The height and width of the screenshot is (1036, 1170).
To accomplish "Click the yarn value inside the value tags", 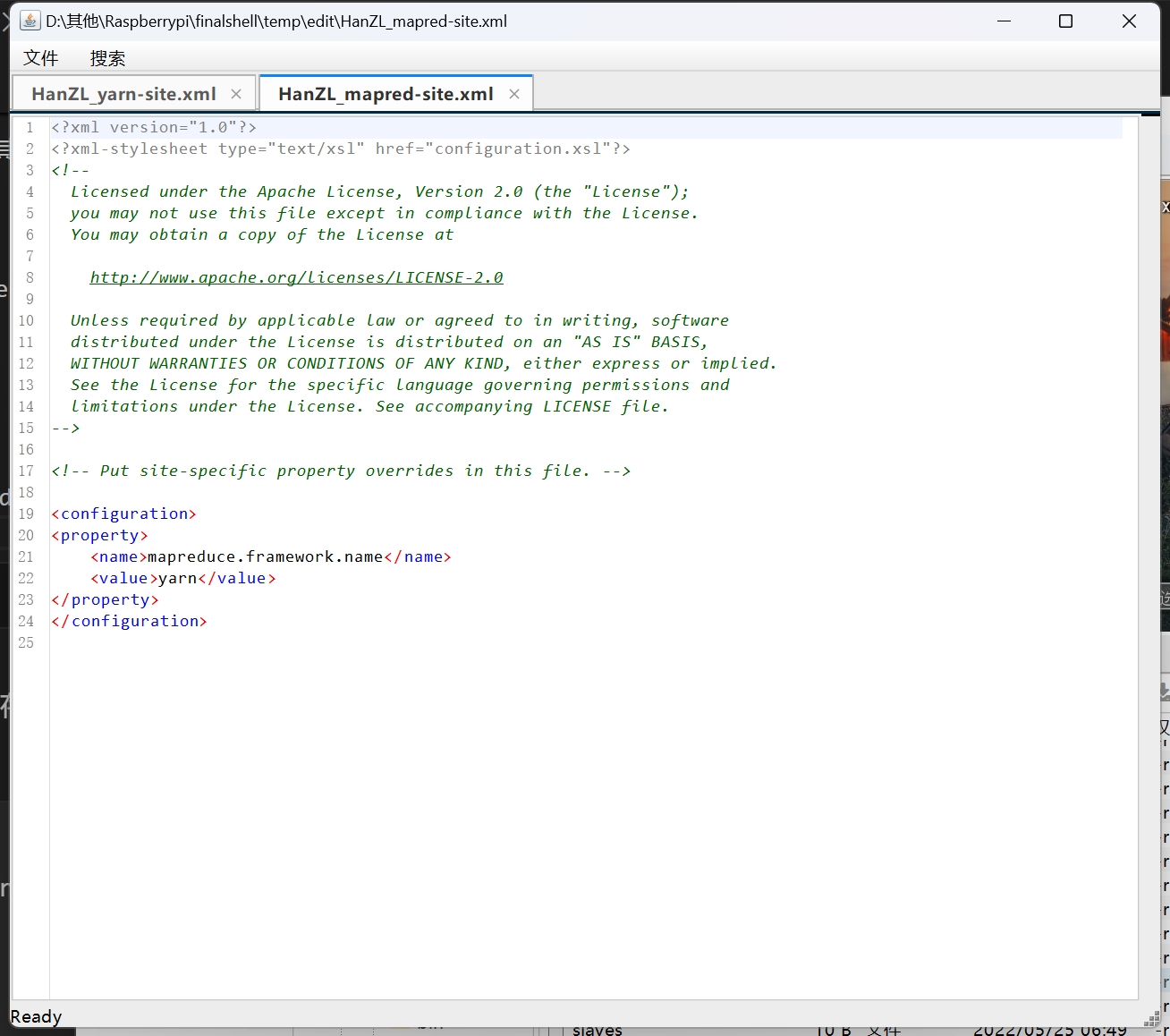I will [176, 578].
